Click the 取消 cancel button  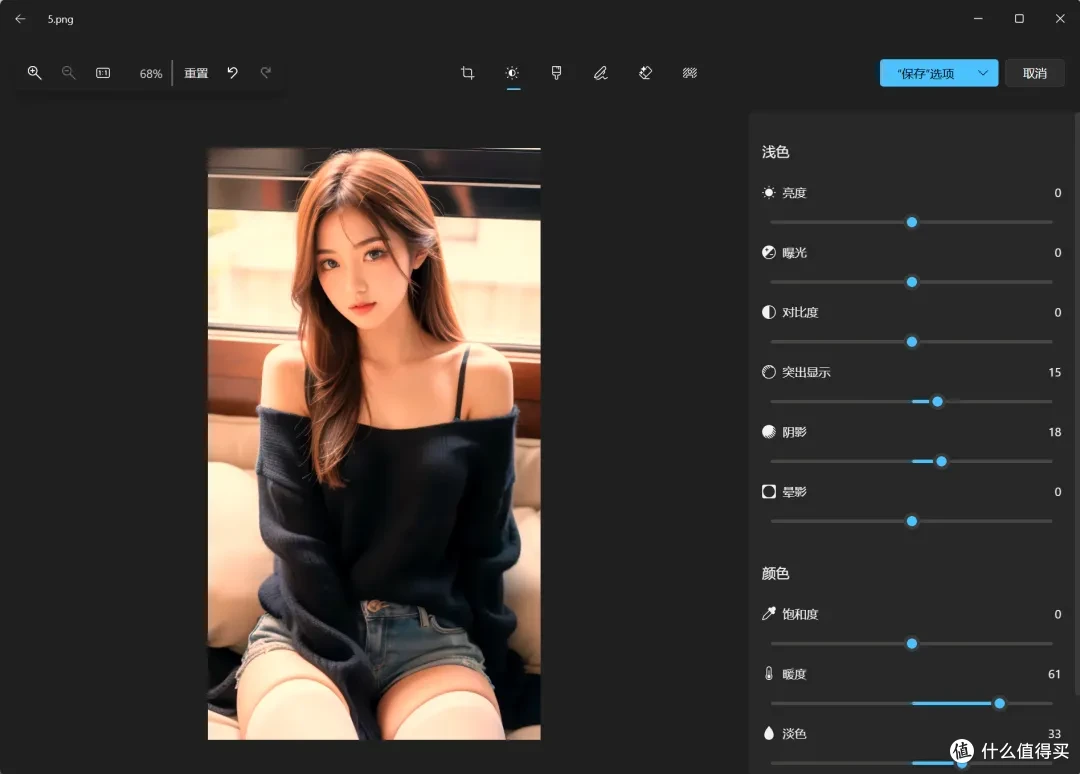(1035, 73)
